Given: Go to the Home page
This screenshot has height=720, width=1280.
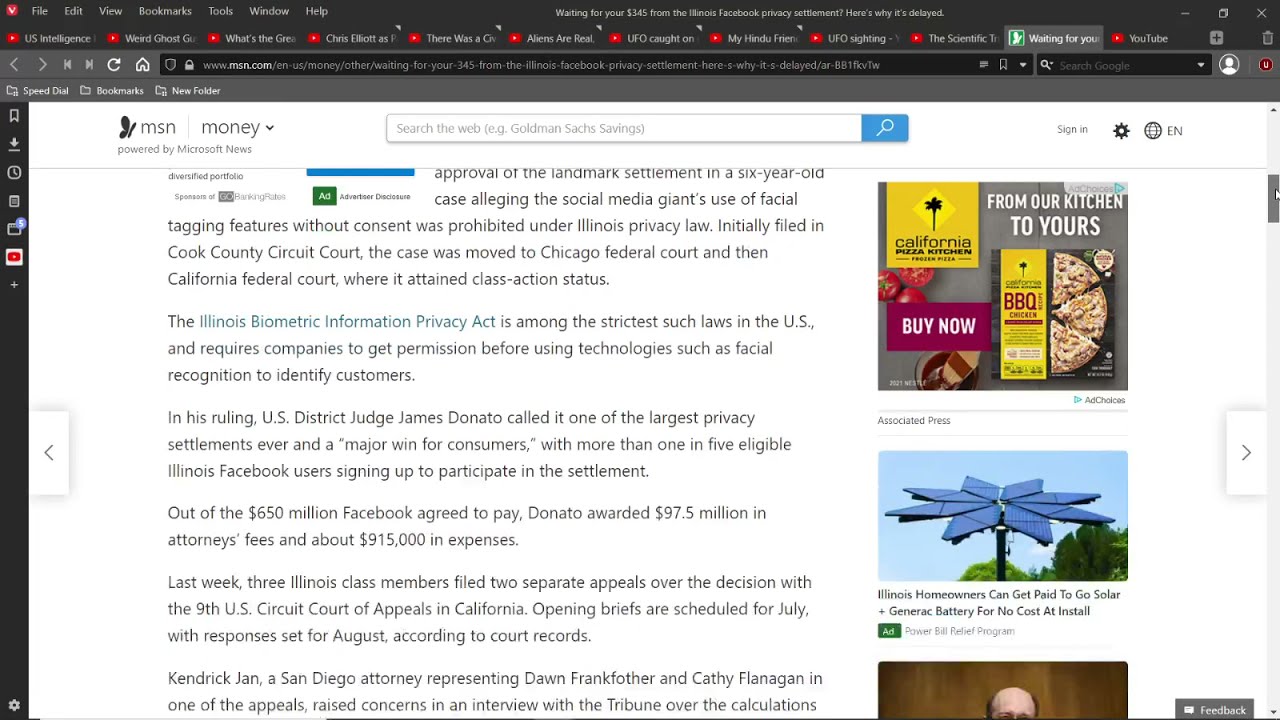Looking at the screenshot, I should [142, 64].
